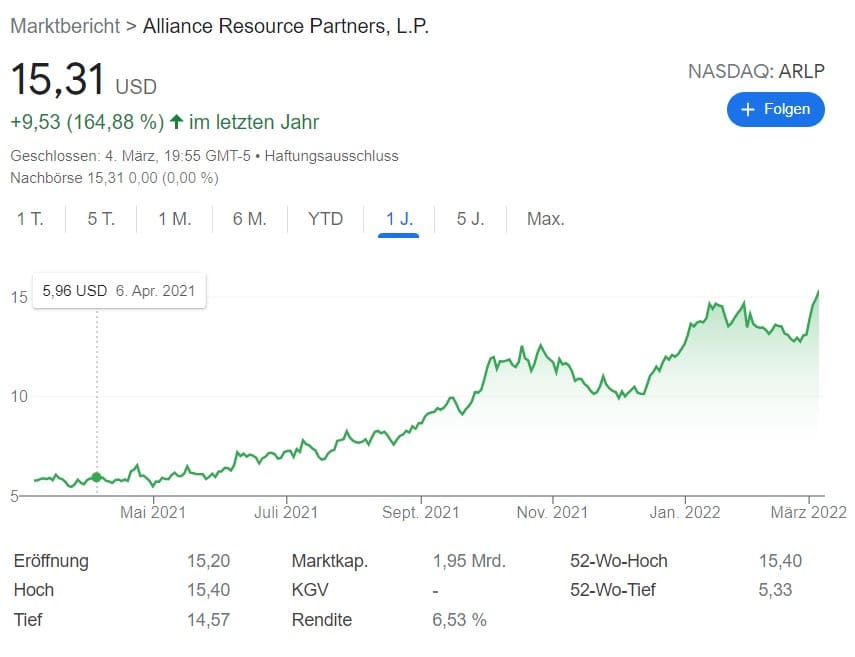
Task: Click the Jan. 2022 axis label
Action: point(685,513)
